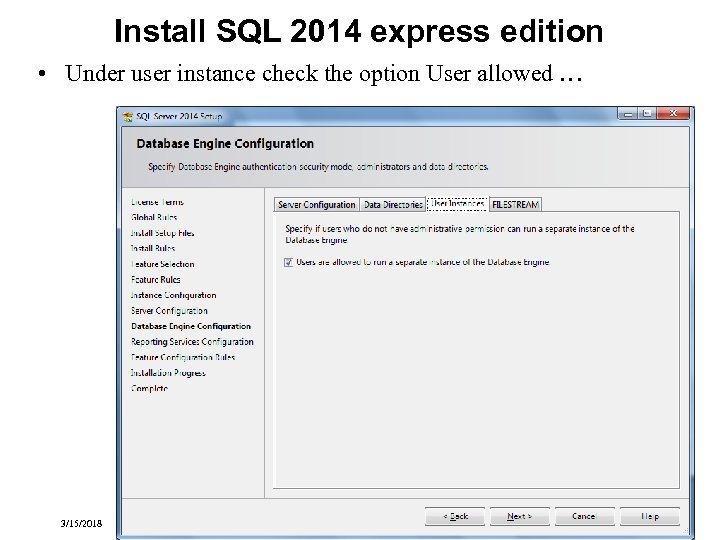Select License Terms step in sidebar
This screenshot has height=540, width=720.
point(157,202)
